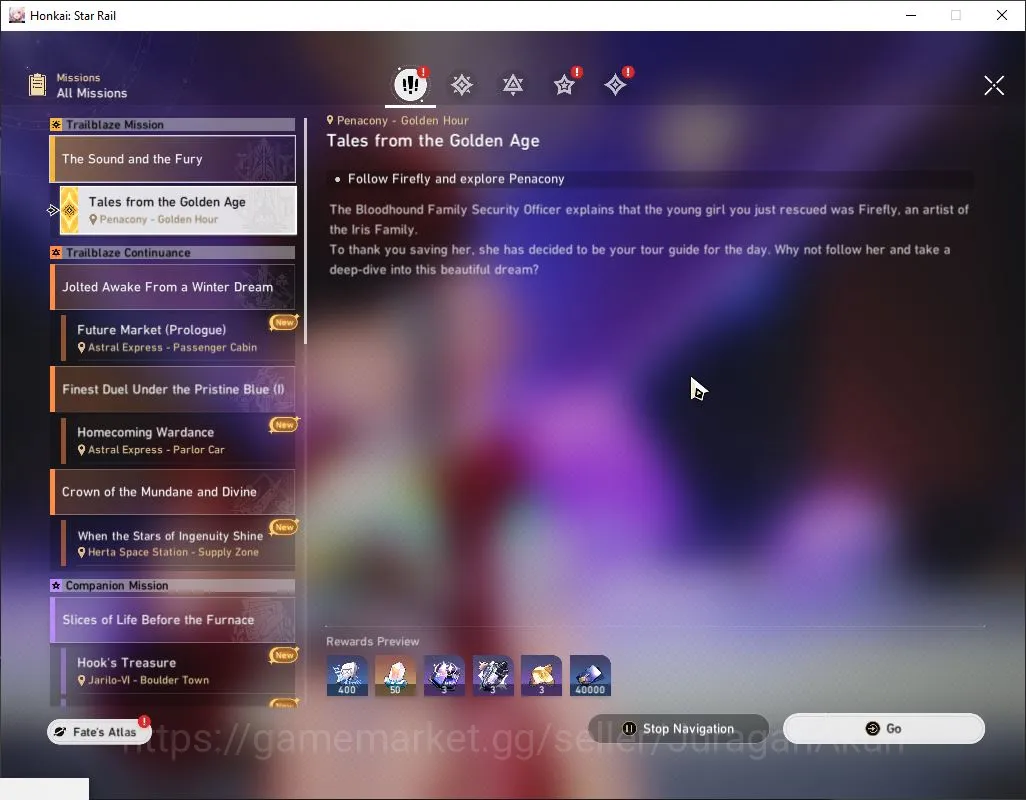The height and width of the screenshot is (800, 1026).
Task: Click New badge on Homecoming Wardance
Action: (x=284, y=425)
